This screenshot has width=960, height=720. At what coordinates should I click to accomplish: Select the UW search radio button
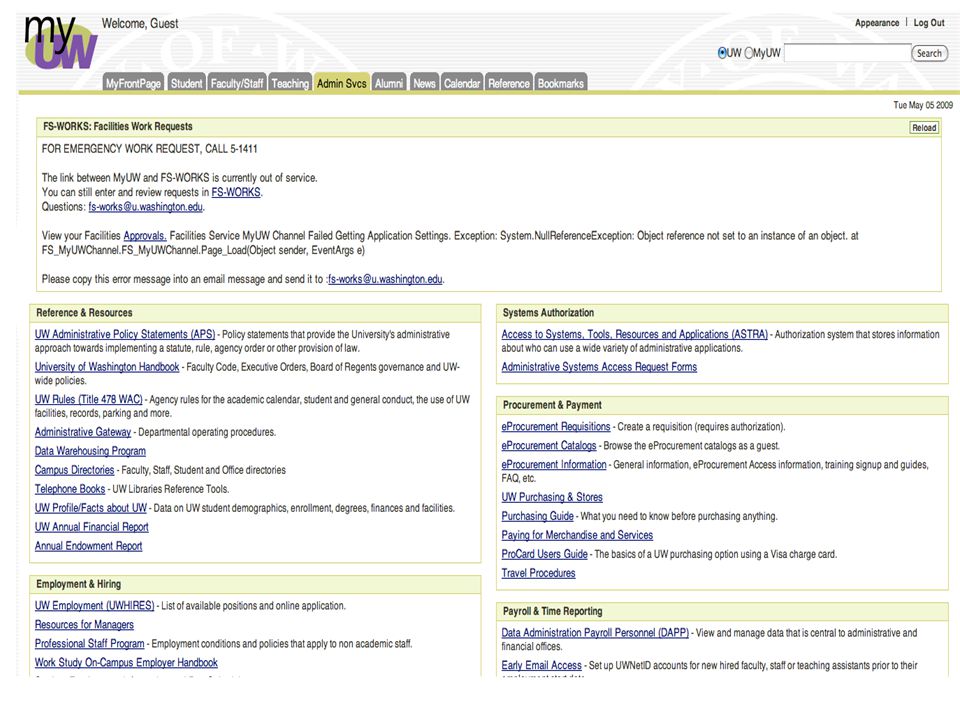click(722, 53)
